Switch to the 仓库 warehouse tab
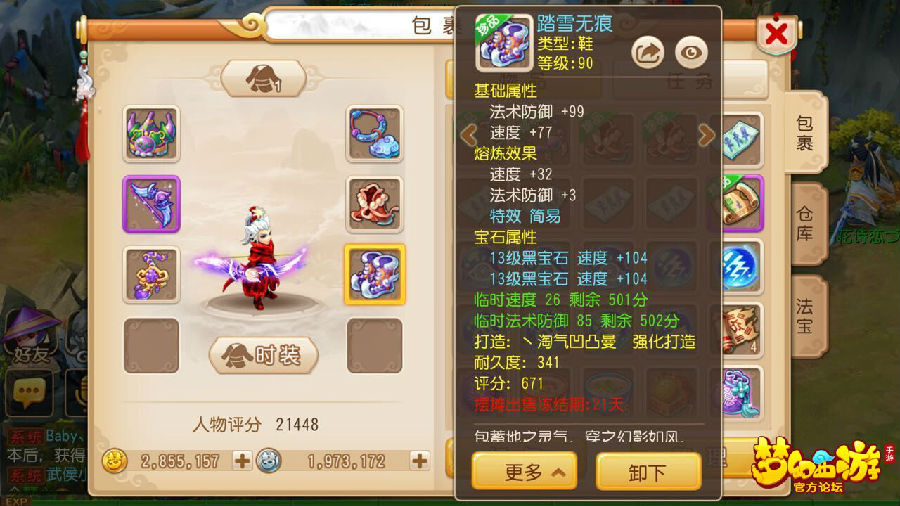900x506 pixels. (x=805, y=224)
